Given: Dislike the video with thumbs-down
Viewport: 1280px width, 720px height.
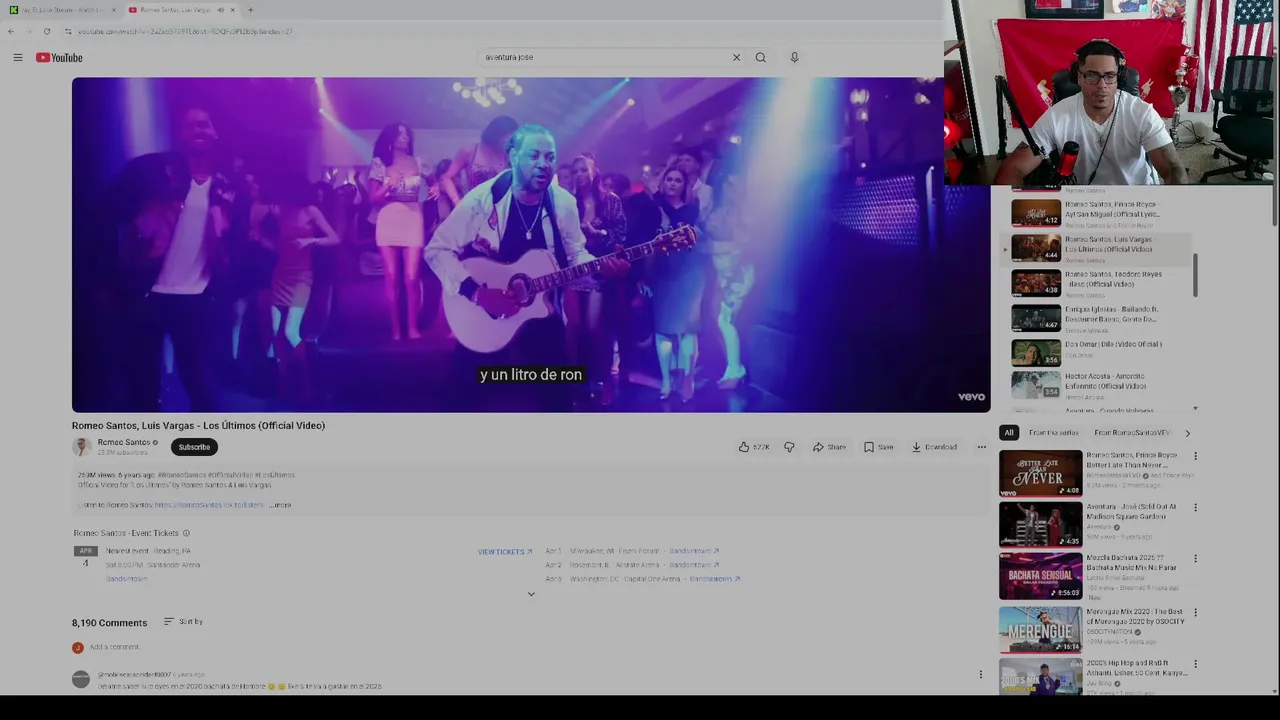Looking at the screenshot, I should tap(789, 447).
